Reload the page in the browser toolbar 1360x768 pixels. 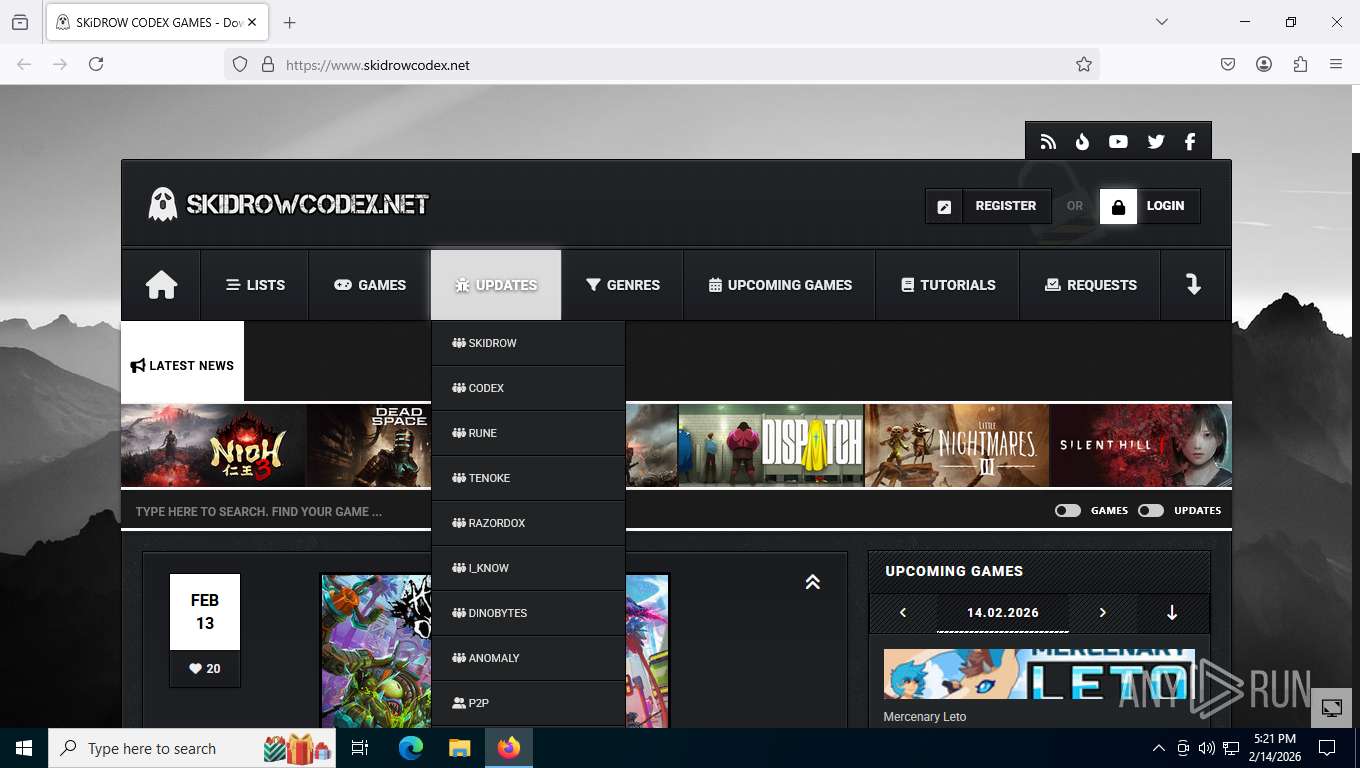[96, 64]
